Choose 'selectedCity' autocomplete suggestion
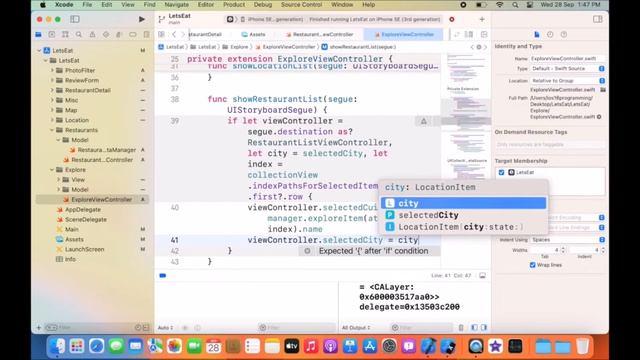The image size is (640, 360). tap(463, 215)
